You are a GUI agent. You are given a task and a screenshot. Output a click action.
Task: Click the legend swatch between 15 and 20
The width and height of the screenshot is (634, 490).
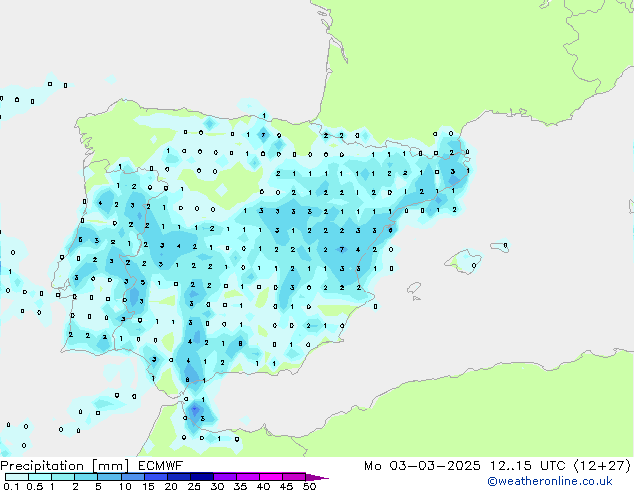(156, 477)
